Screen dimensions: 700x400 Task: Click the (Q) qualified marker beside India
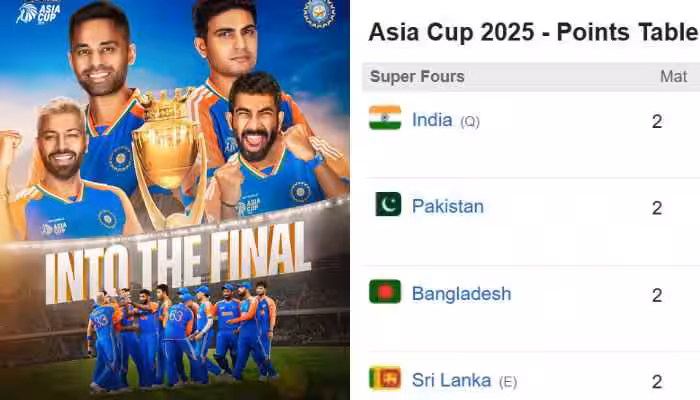pos(470,122)
